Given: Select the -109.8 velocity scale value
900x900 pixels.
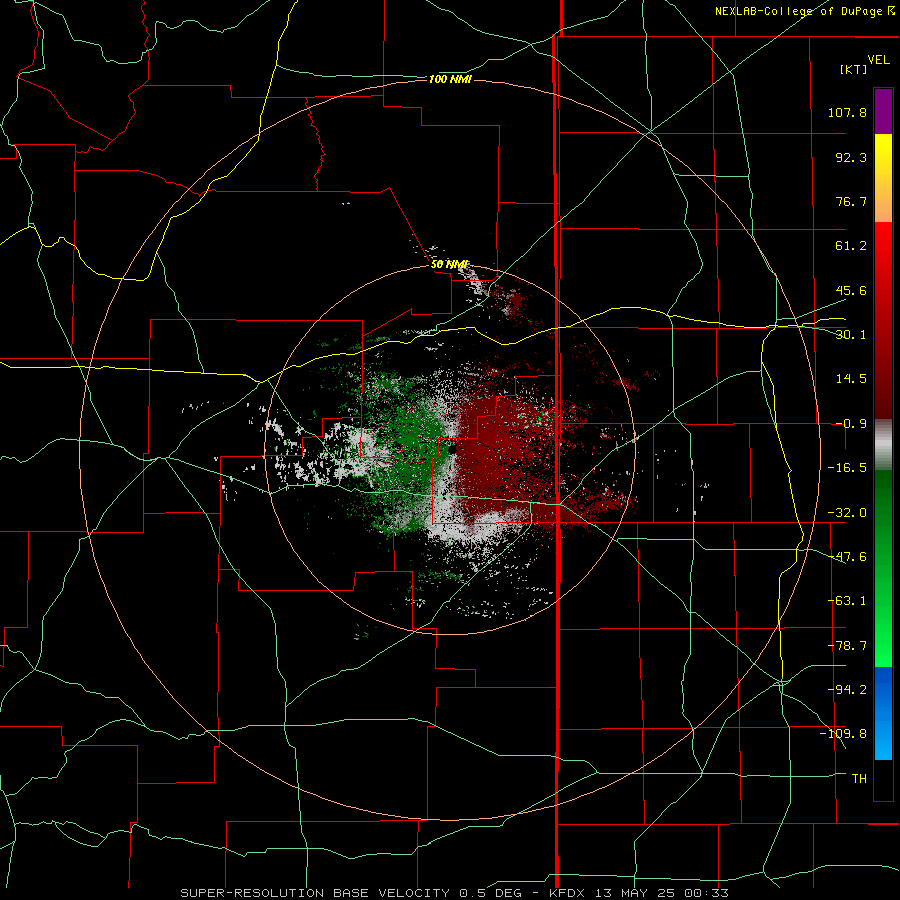Looking at the screenshot, I should tap(843, 734).
